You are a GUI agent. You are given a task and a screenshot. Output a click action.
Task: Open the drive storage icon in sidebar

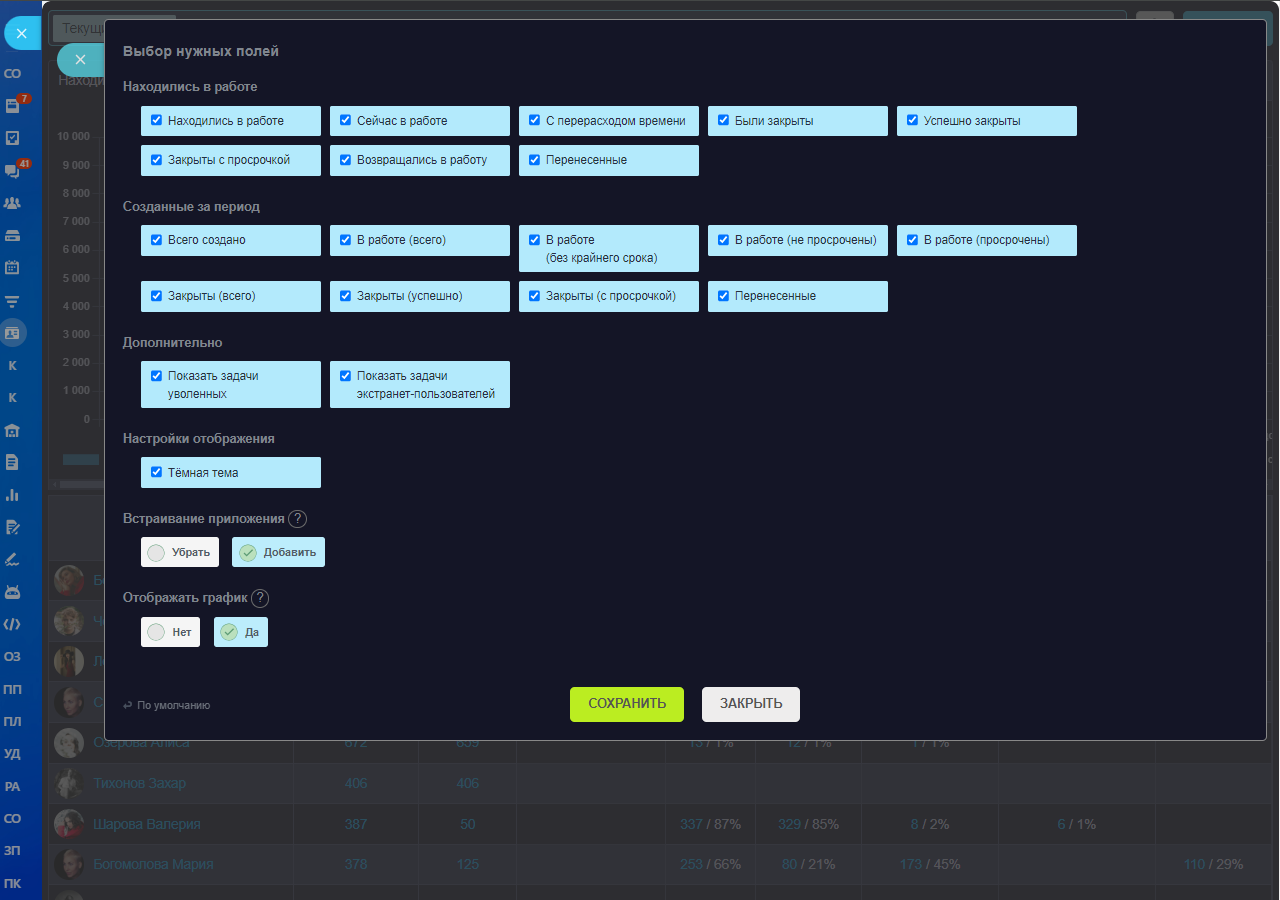click(x=13, y=235)
